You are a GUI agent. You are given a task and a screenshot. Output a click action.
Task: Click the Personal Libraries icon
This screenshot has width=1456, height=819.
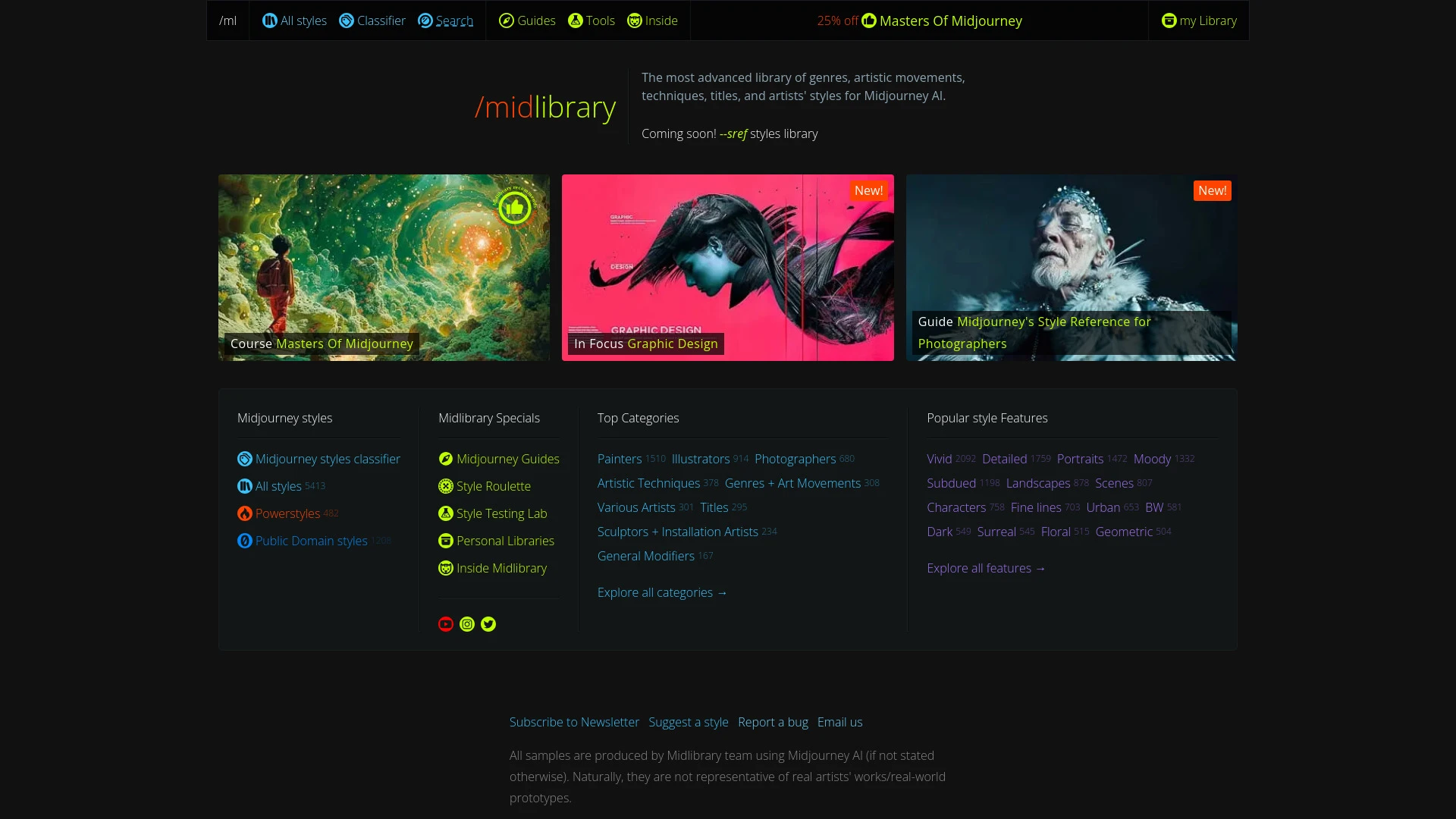point(445,540)
